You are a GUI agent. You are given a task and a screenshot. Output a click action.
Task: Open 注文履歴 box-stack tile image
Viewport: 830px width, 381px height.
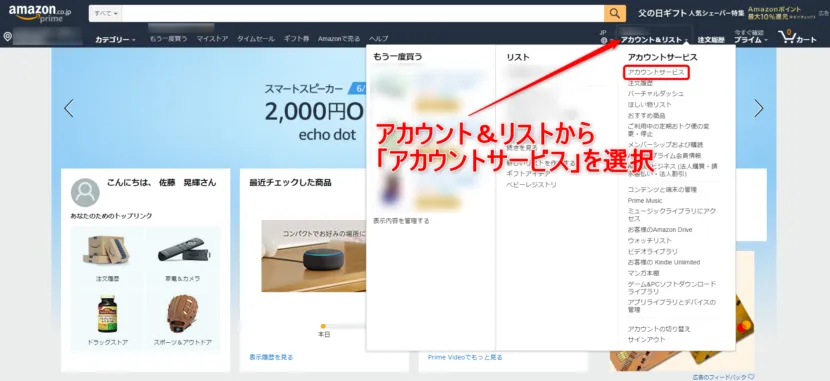pos(106,250)
